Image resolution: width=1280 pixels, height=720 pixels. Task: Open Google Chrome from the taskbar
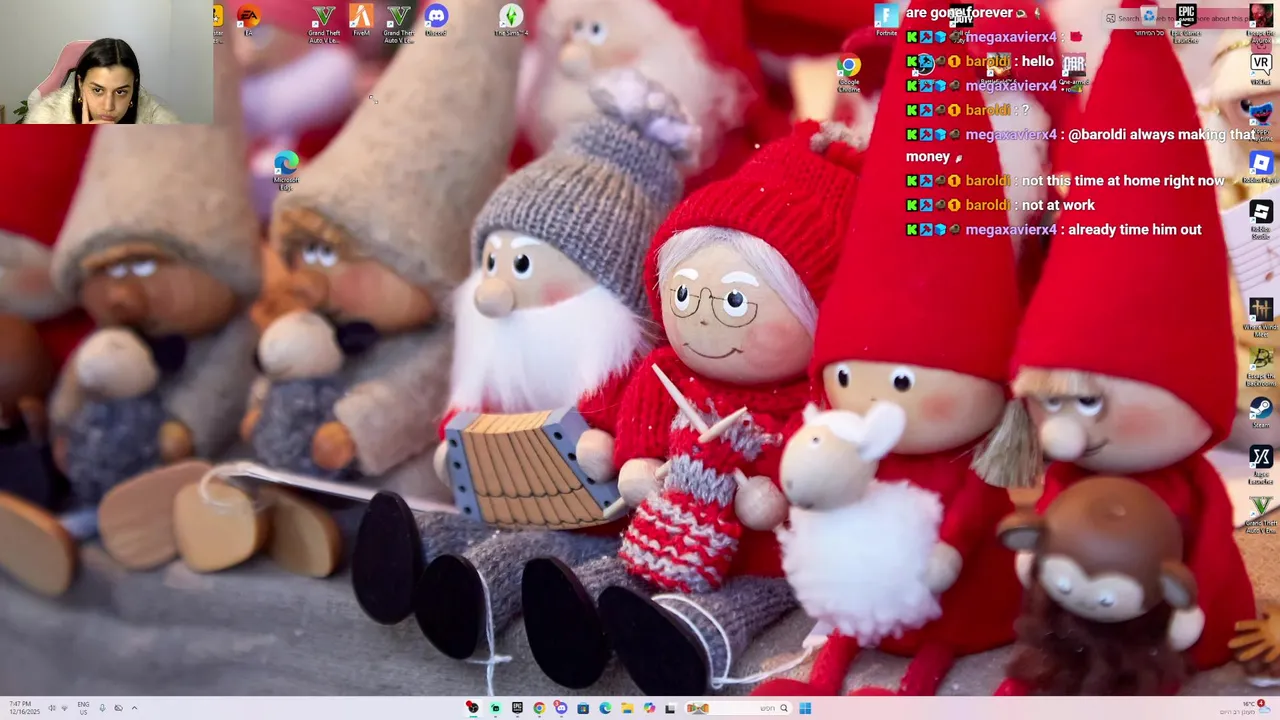539,708
